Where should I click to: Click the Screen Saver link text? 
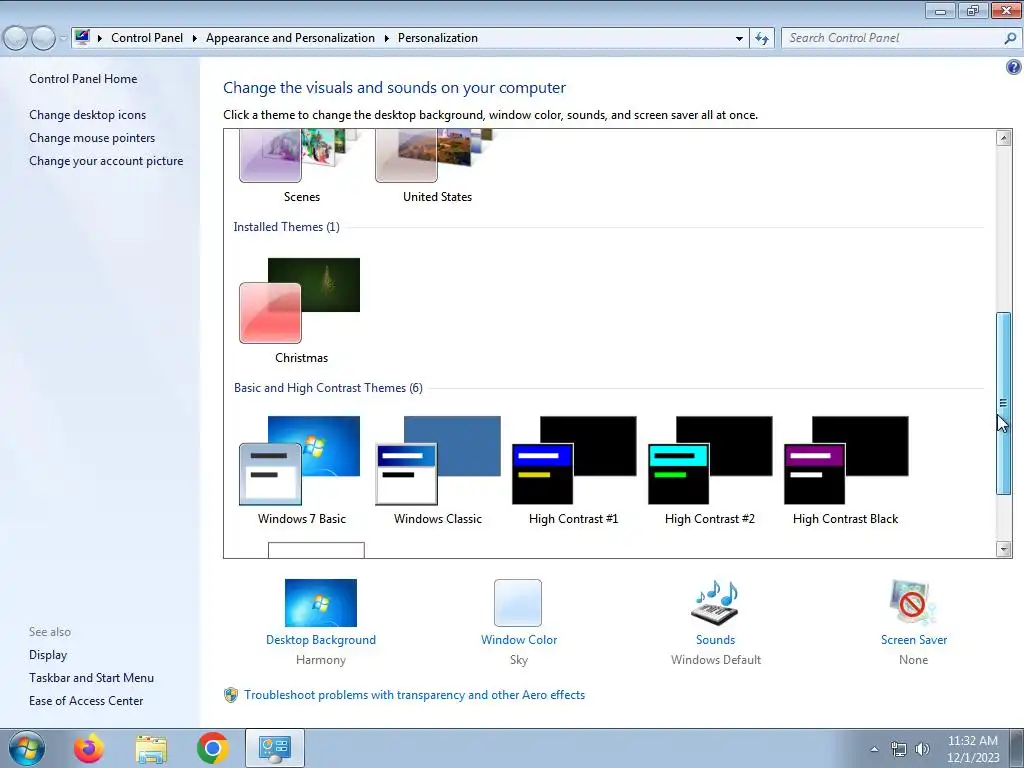(x=914, y=640)
